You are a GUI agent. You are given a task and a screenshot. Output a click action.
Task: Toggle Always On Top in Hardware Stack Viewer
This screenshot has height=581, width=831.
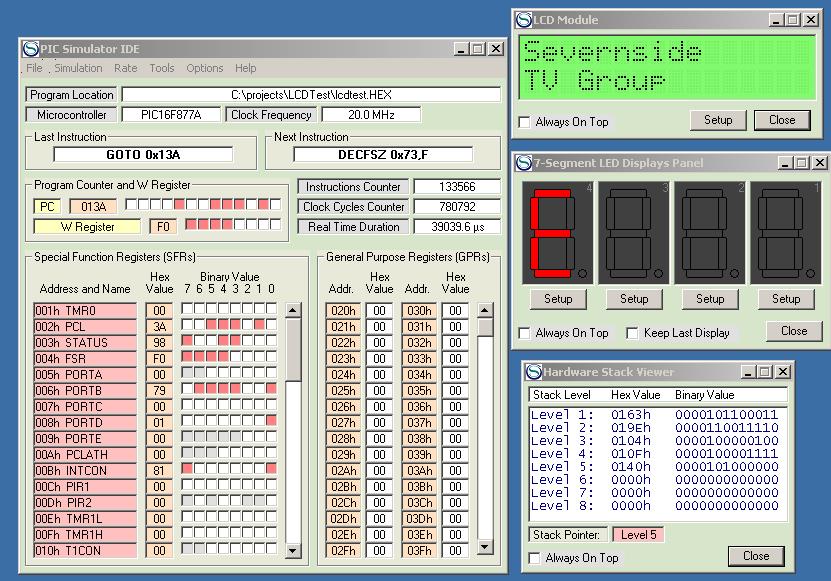[535, 558]
